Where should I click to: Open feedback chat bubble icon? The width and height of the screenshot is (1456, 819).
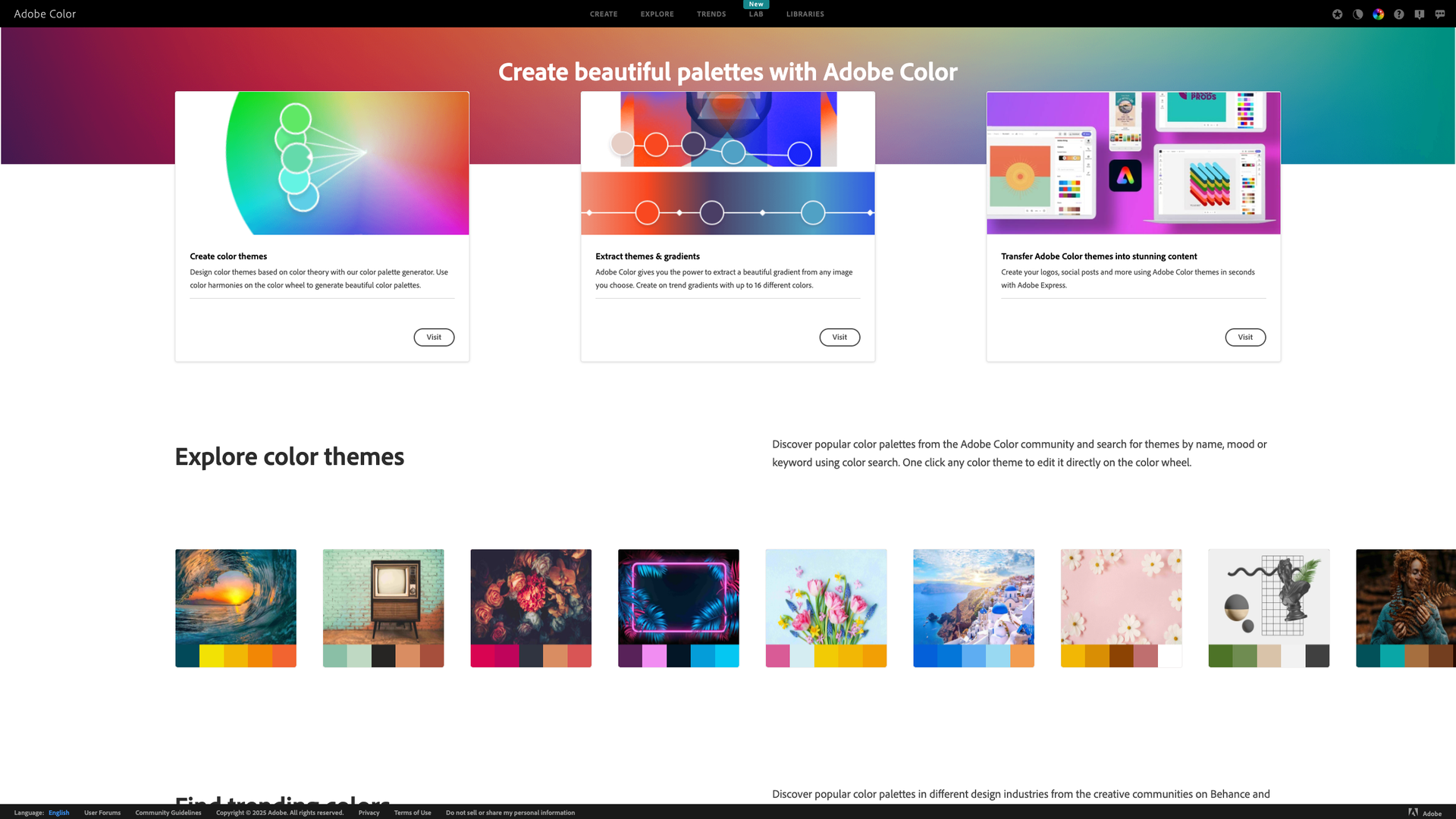[x=1439, y=14]
